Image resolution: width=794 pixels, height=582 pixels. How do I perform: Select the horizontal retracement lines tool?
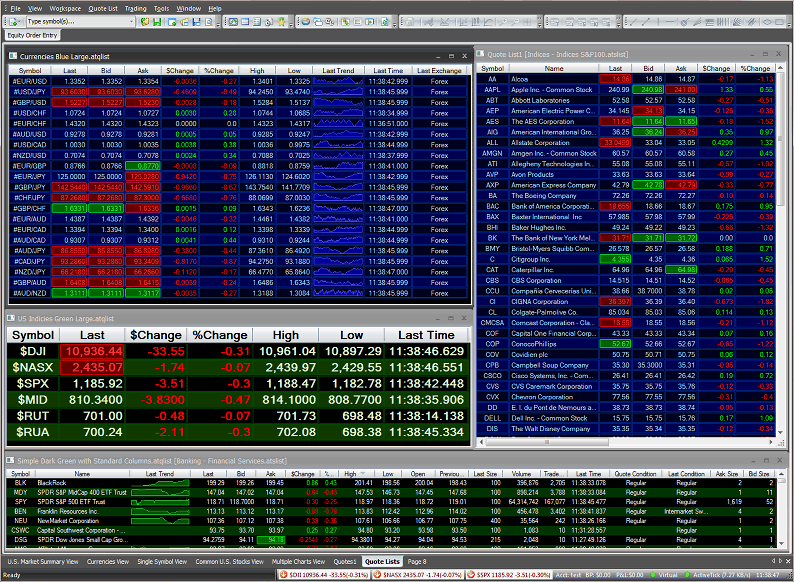(710, 22)
